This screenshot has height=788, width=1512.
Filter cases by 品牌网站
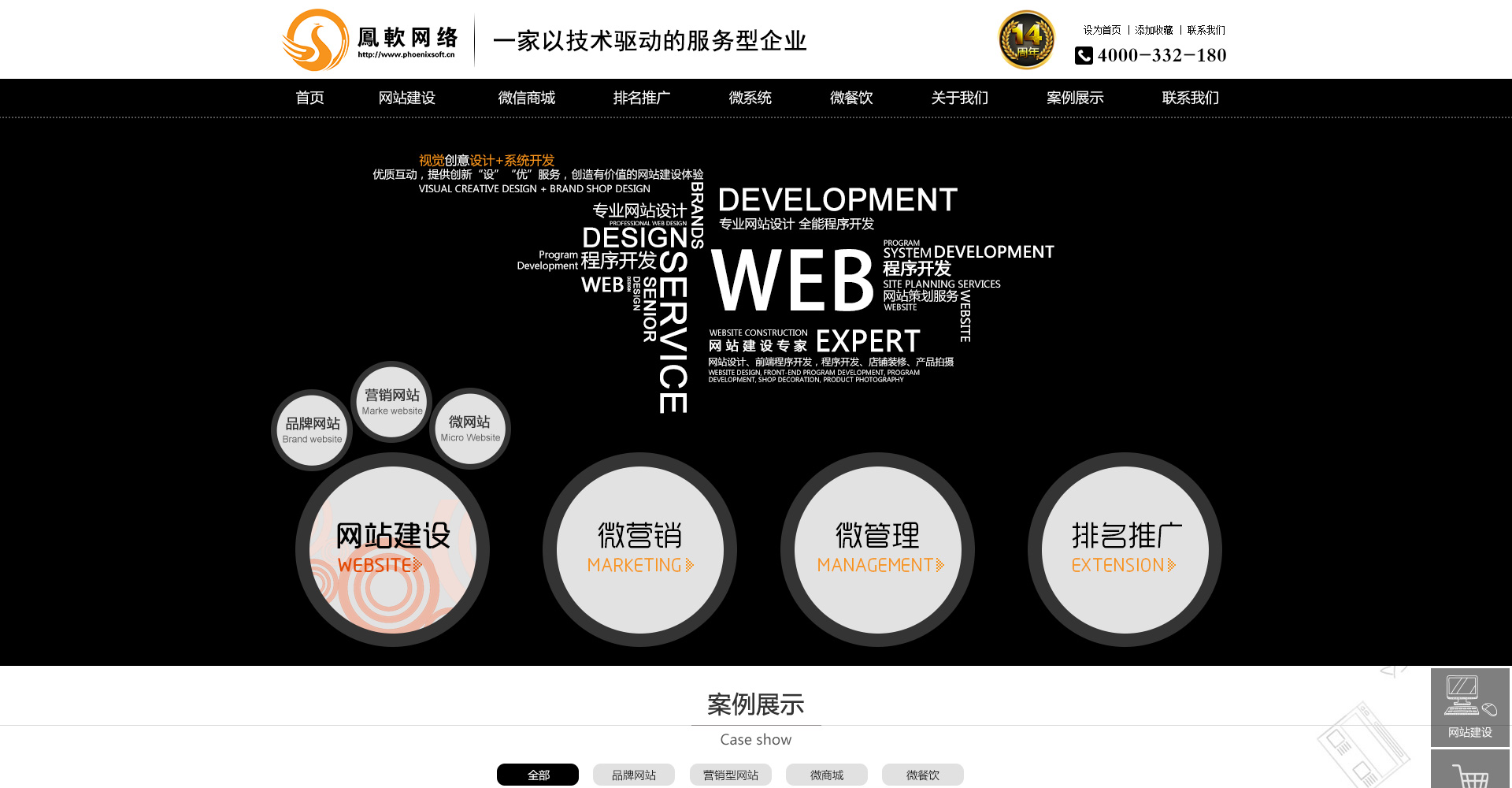634,775
